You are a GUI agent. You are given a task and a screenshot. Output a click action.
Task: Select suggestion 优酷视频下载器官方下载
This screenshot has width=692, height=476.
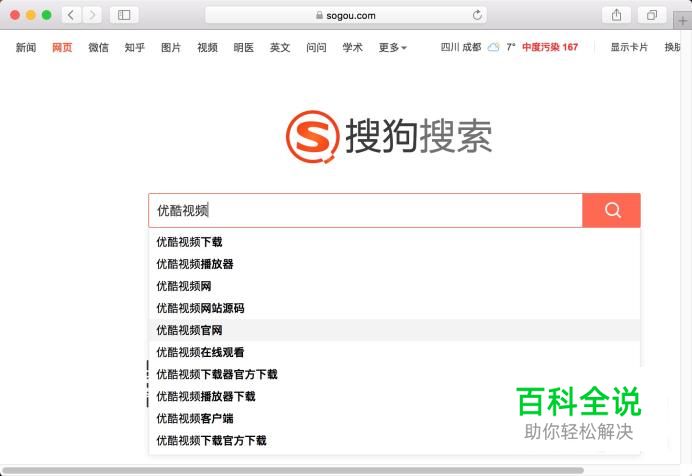(x=395, y=374)
